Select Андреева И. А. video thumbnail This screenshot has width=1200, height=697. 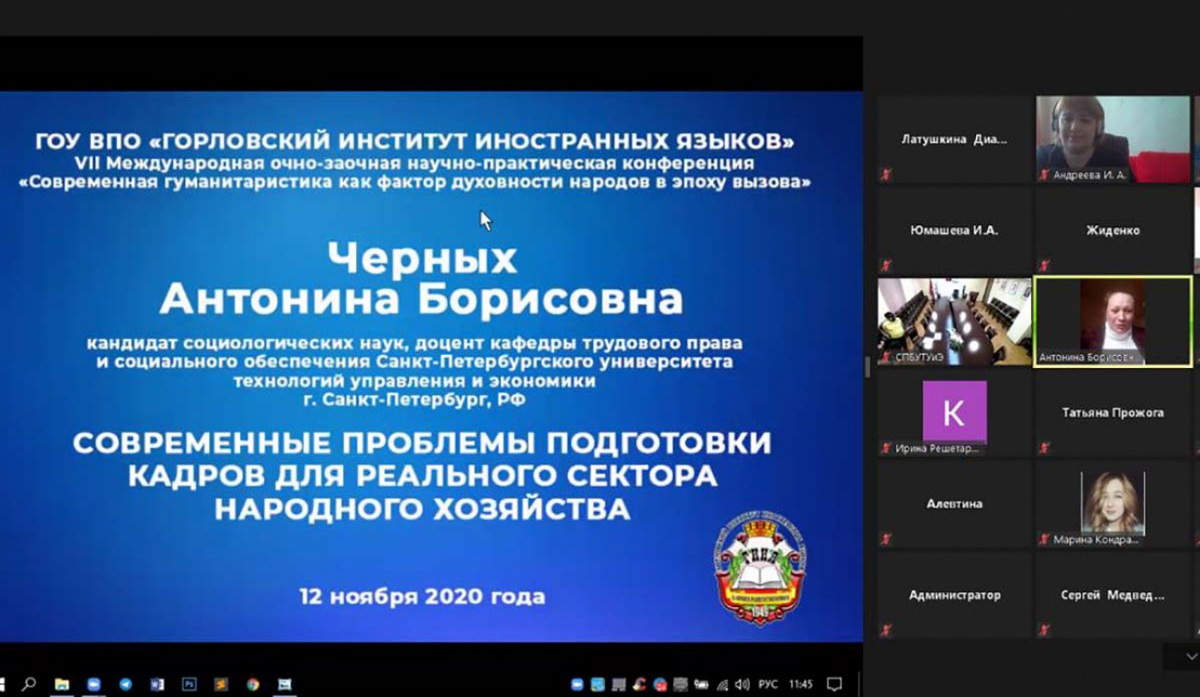tap(1113, 139)
